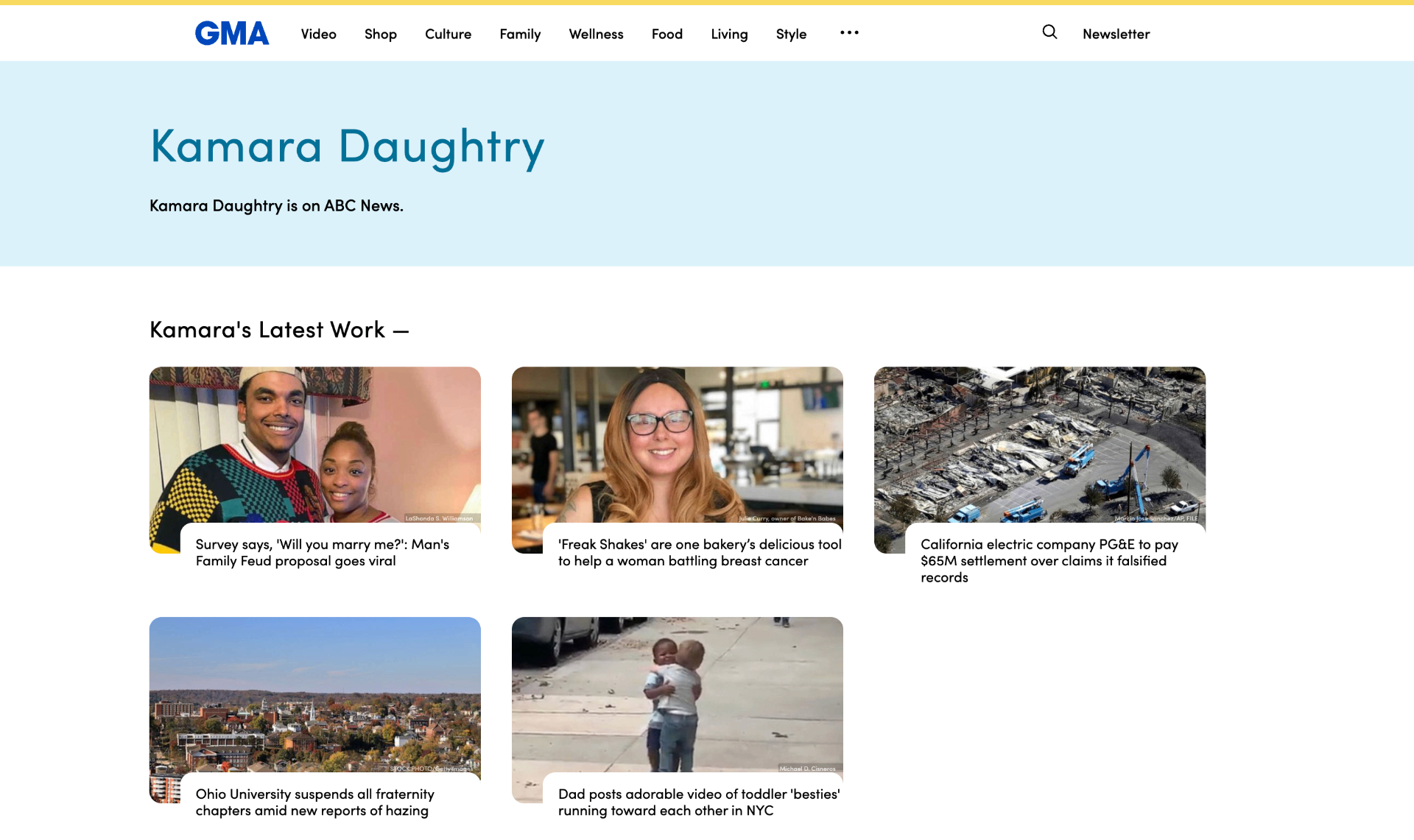Click the 'Kamara's Latest Work' section heading
The image size is (1414, 840).
pos(279,329)
